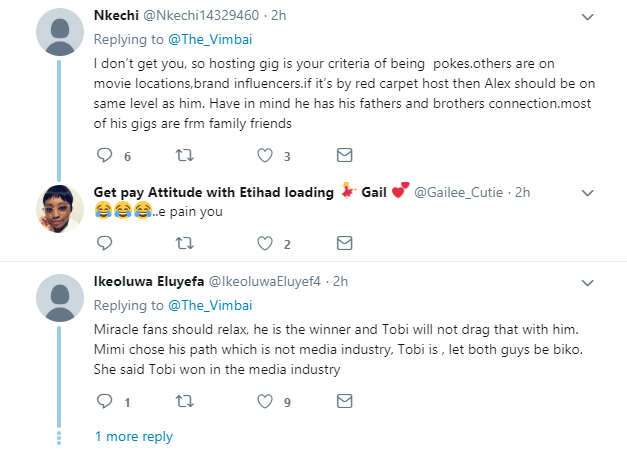This screenshot has width=627, height=454.
Task: Show the 1 more reply link
Action: click(134, 436)
